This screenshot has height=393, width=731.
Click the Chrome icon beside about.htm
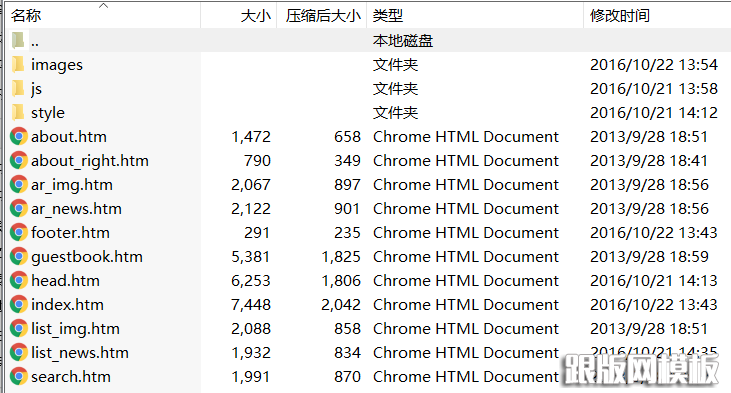(x=19, y=137)
